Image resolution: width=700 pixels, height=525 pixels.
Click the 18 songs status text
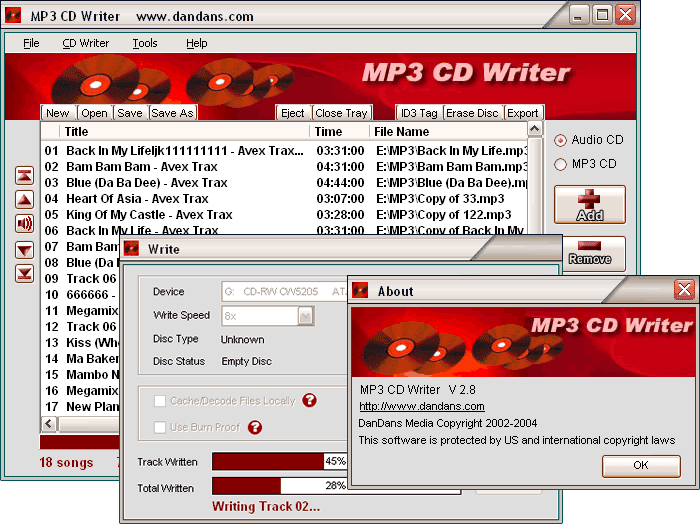66,462
